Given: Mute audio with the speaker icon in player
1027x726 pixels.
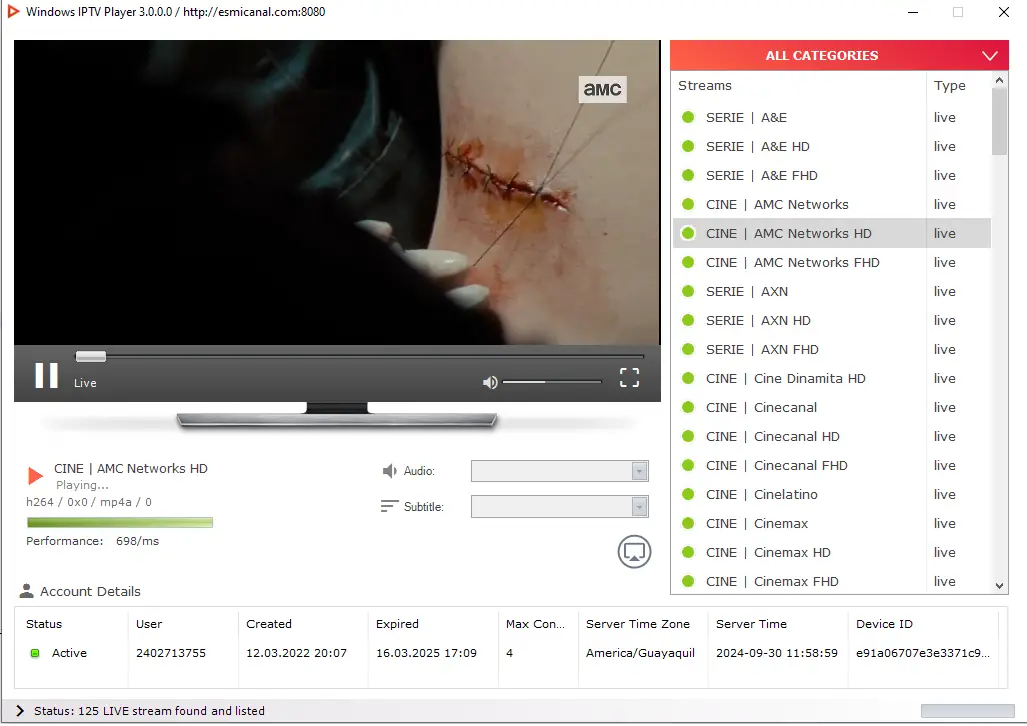Looking at the screenshot, I should click(x=490, y=382).
